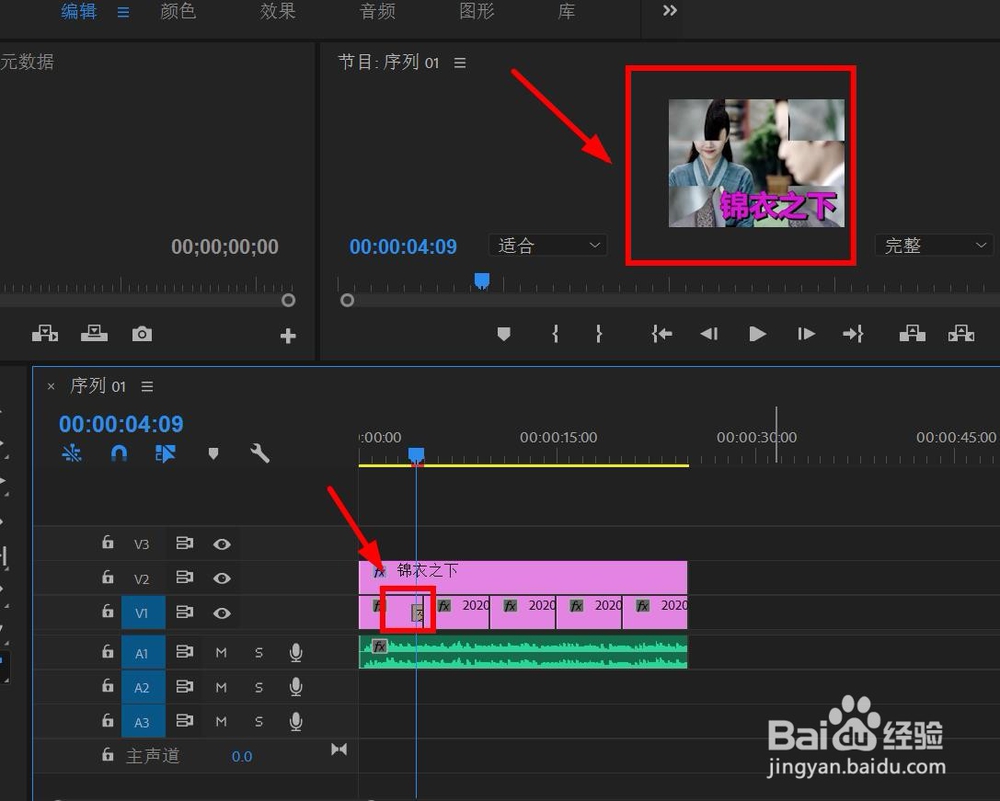Switch to the 效果 workspace tab
Viewport: 1000px width, 801px height.
pyautogui.click(x=277, y=11)
